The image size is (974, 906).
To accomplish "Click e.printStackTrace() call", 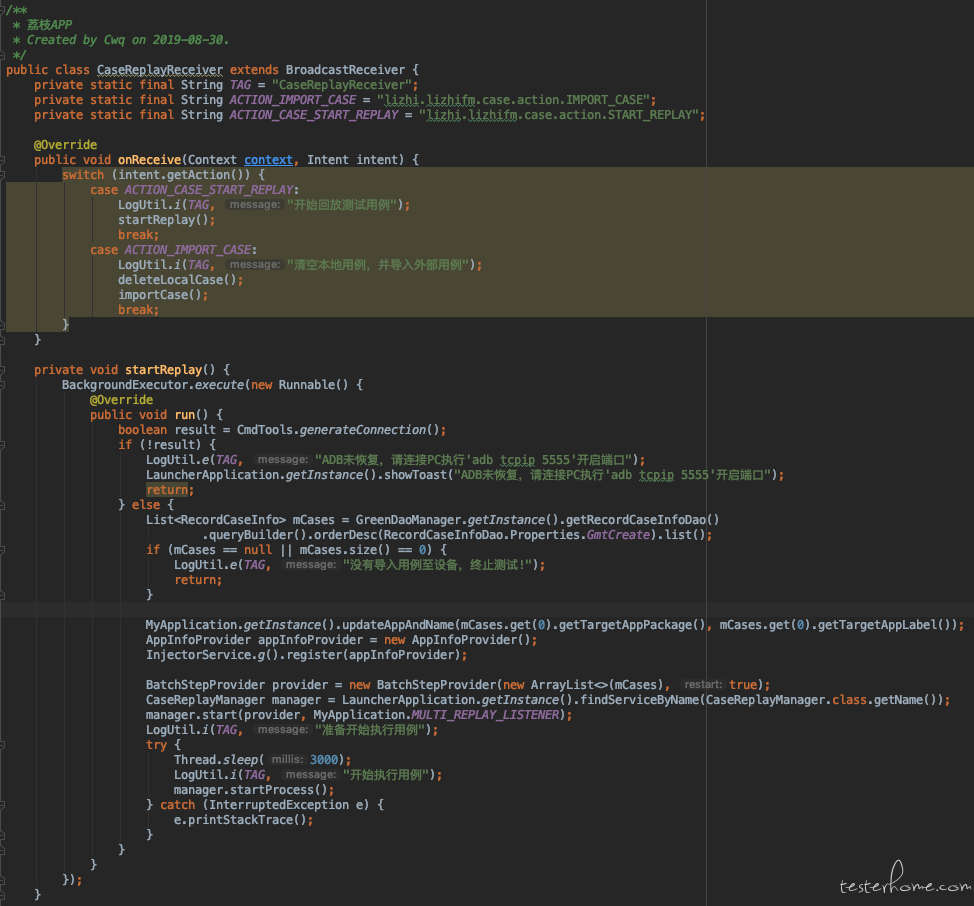I will coord(240,820).
